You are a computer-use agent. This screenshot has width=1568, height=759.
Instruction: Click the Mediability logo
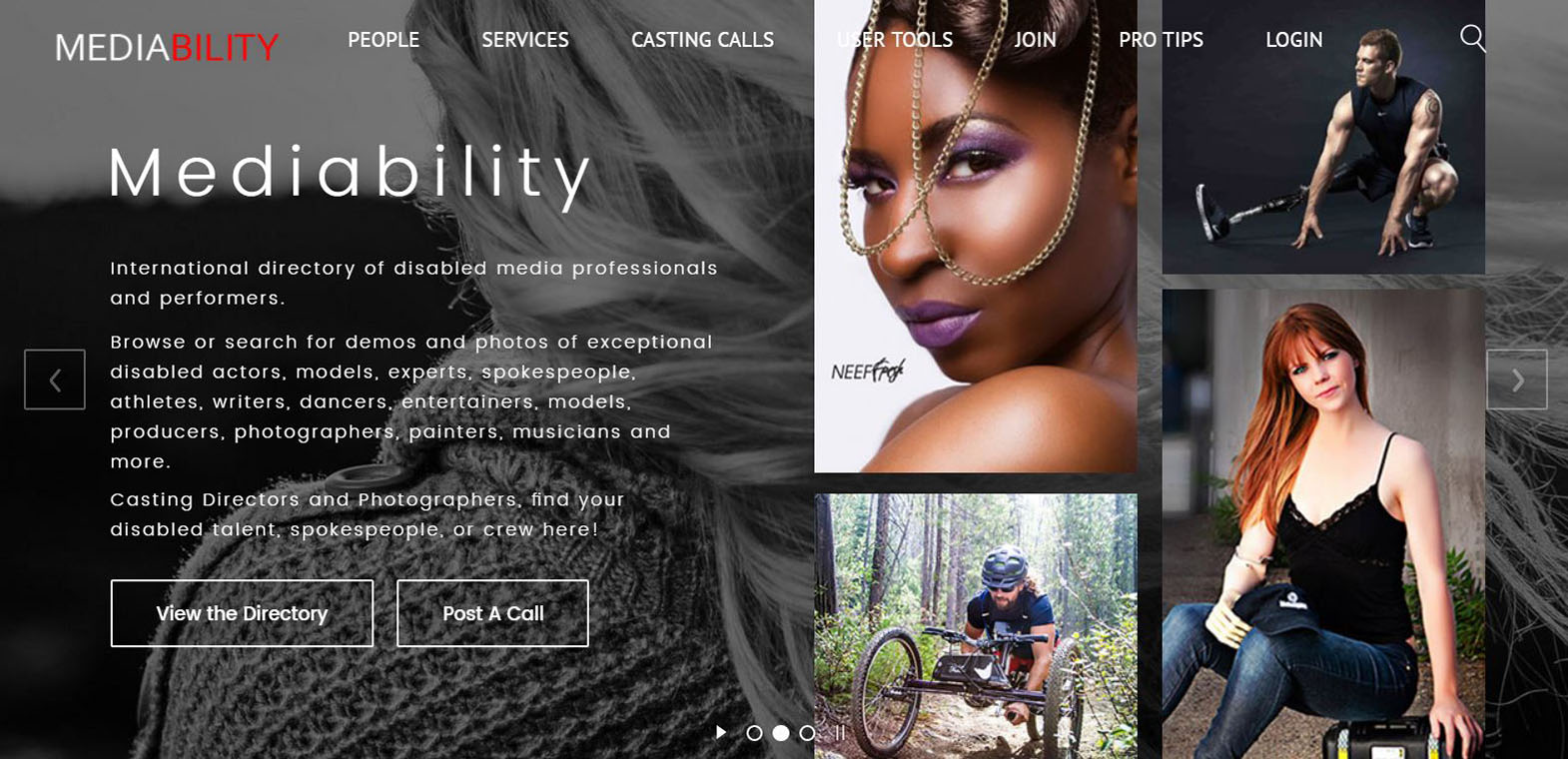click(167, 47)
